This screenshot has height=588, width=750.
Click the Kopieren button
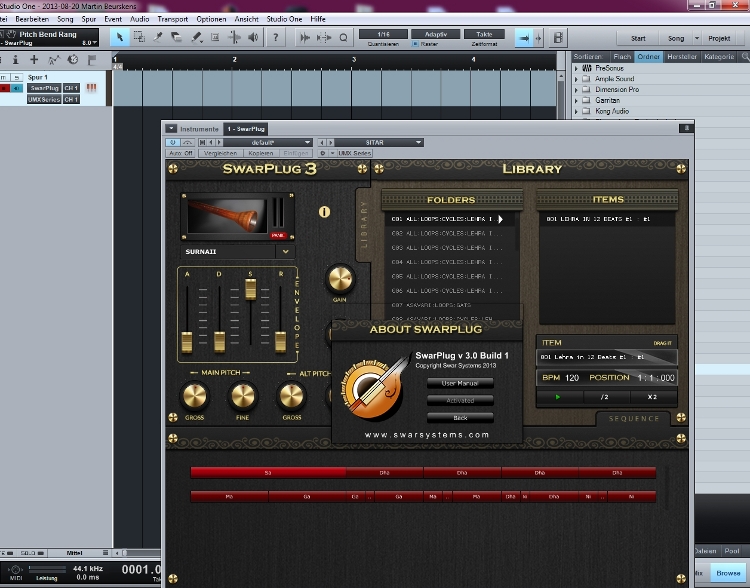click(x=261, y=153)
